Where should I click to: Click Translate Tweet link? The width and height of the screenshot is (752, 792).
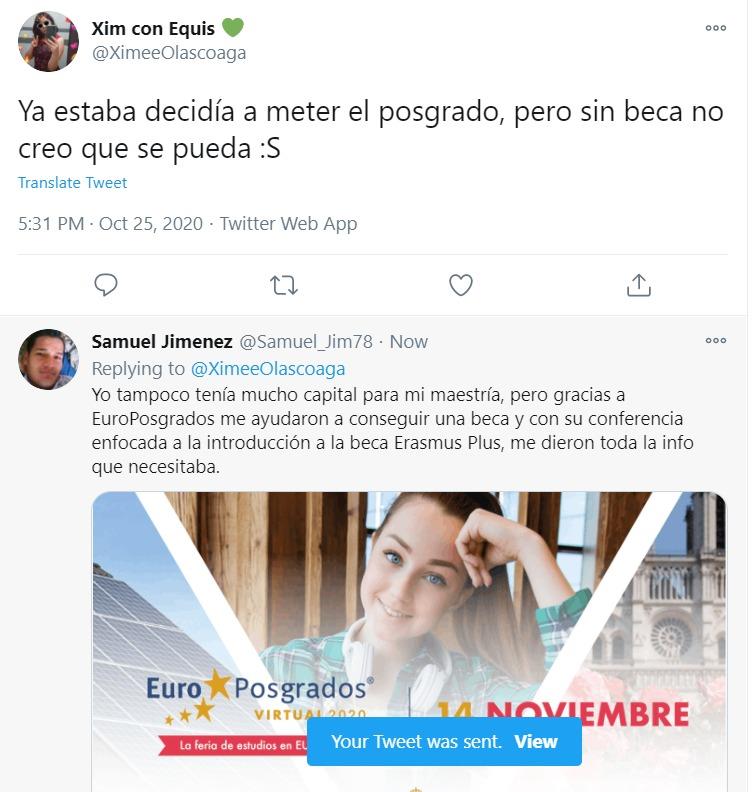coord(72,182)
